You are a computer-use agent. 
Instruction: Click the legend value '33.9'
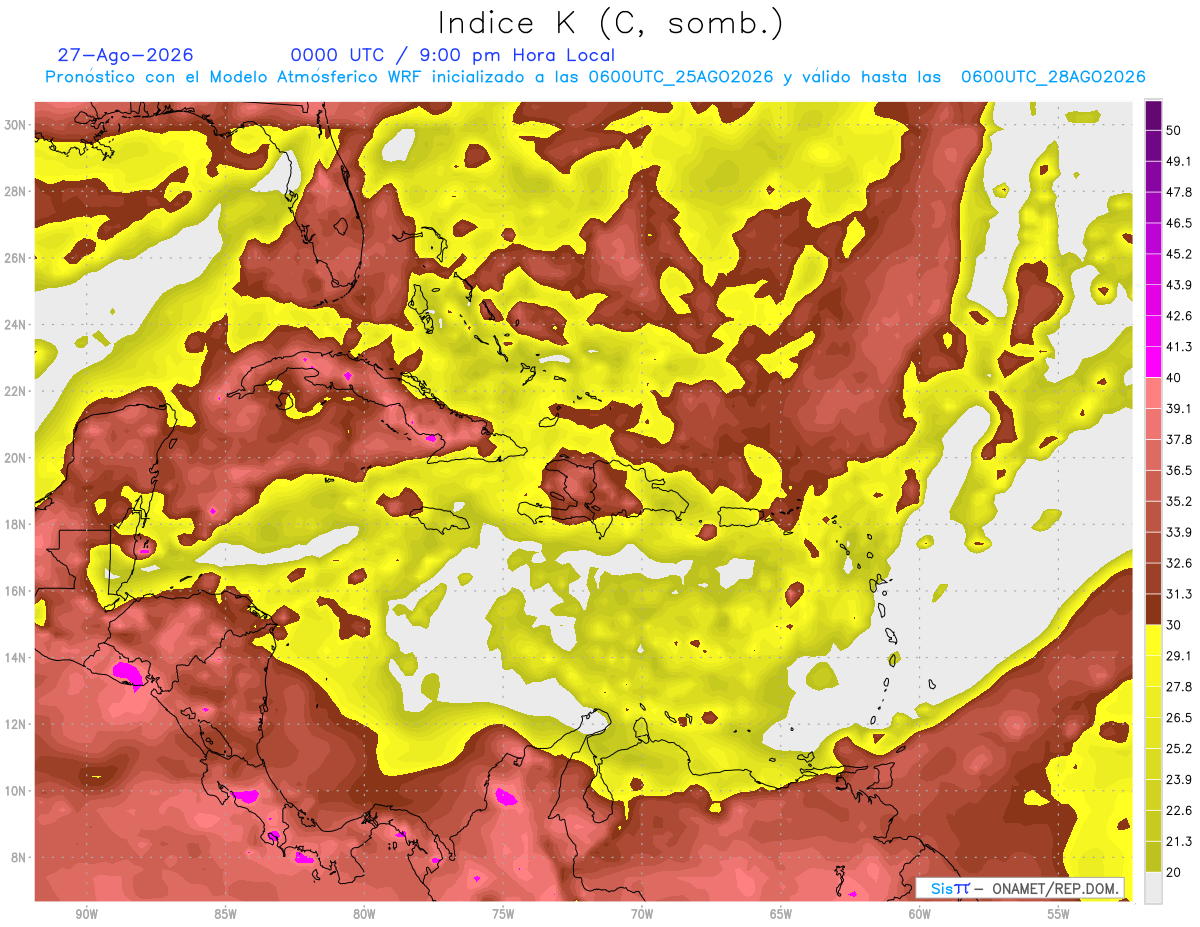pyautogui.click(x=1179, y=532)
